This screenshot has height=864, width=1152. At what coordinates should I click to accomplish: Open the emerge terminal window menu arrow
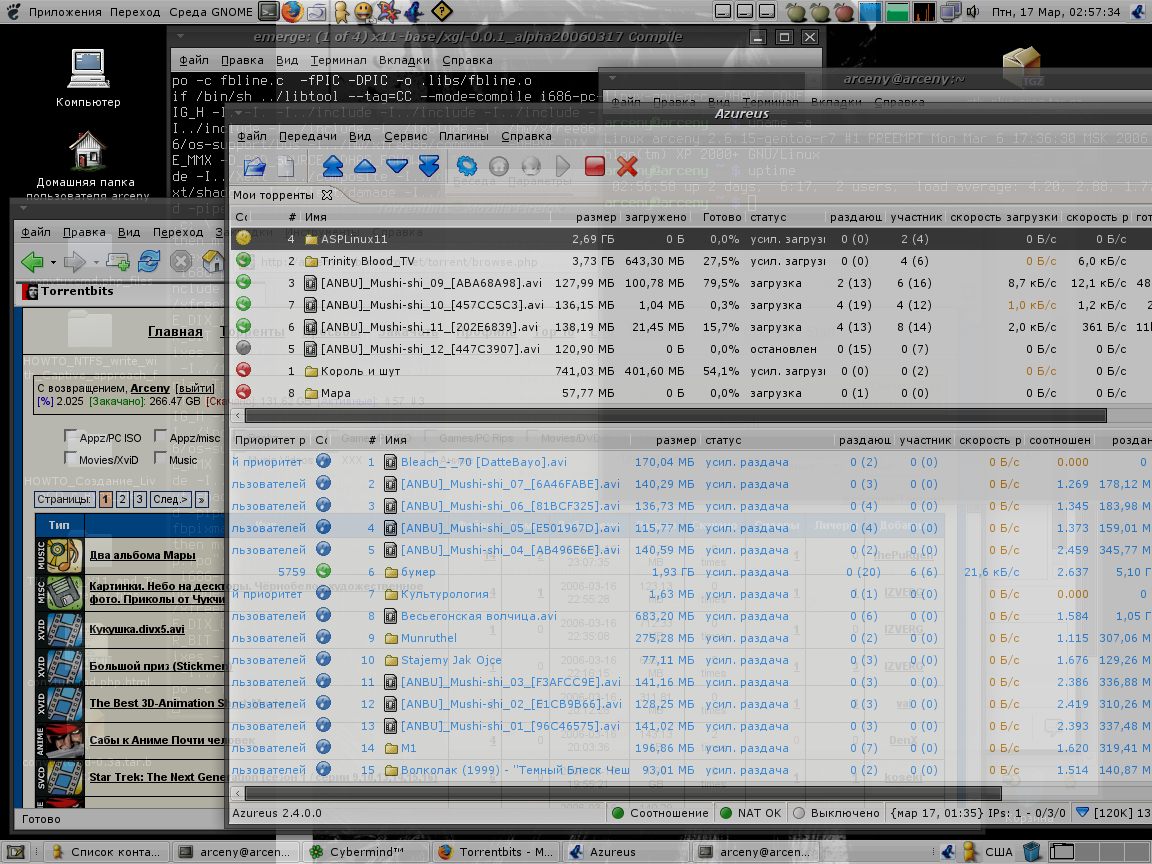[181, 36]
